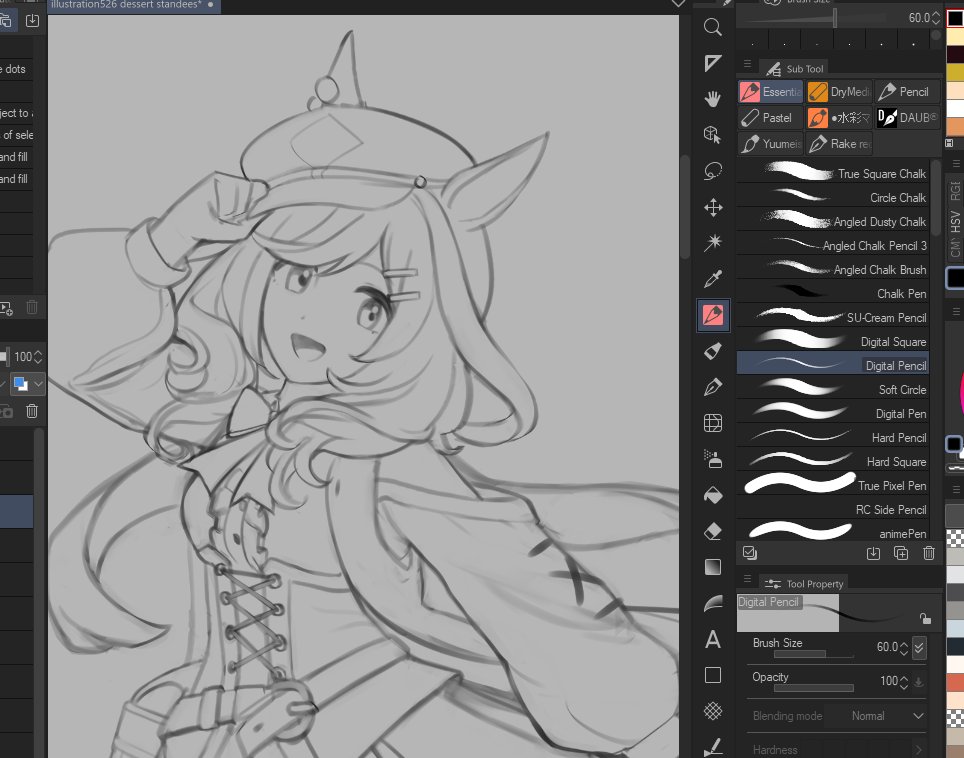Select the crosshatch Decoration tool

click(713, 711)
